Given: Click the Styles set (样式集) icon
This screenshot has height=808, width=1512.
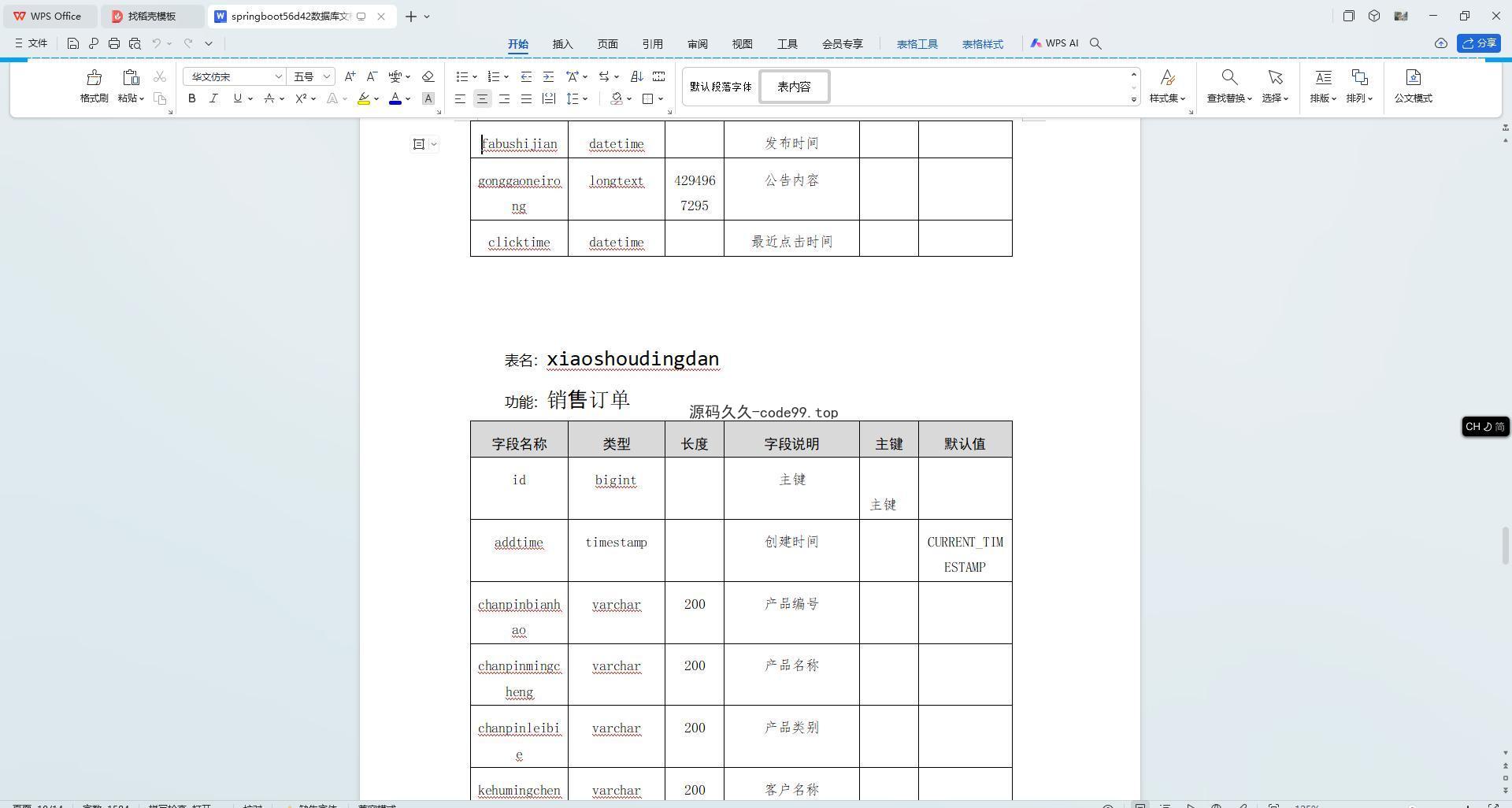Looking at the screenshot, I should 1168,77.
